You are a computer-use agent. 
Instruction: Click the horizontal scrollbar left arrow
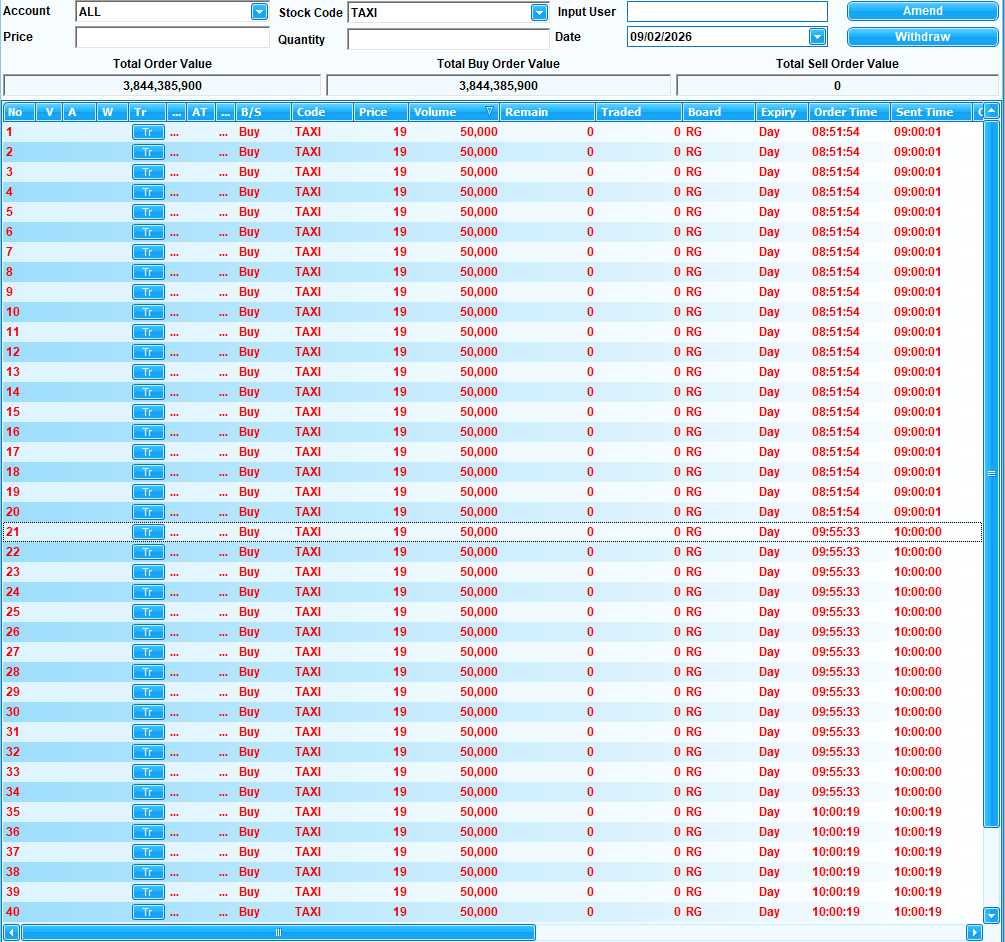point(12,932)
